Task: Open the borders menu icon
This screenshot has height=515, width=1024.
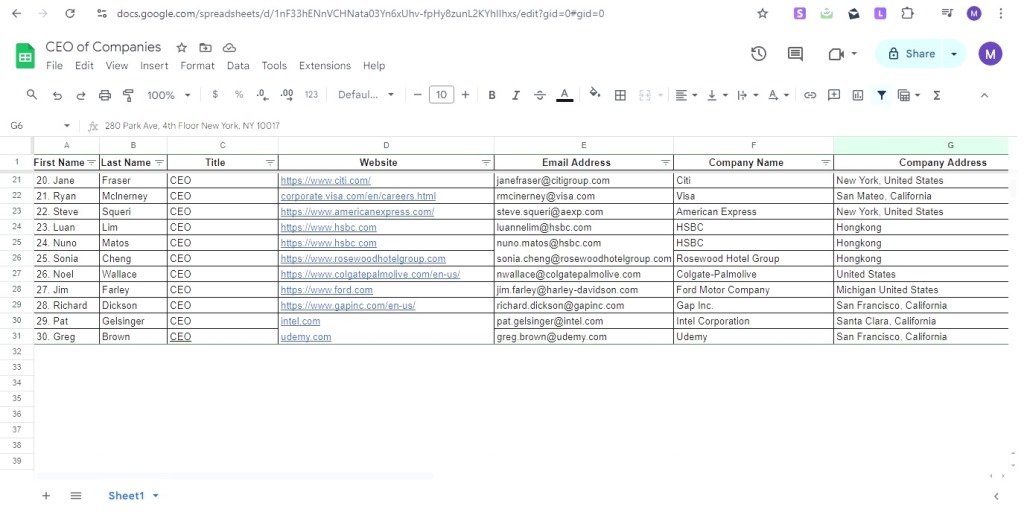Action: tap(620, 95)
